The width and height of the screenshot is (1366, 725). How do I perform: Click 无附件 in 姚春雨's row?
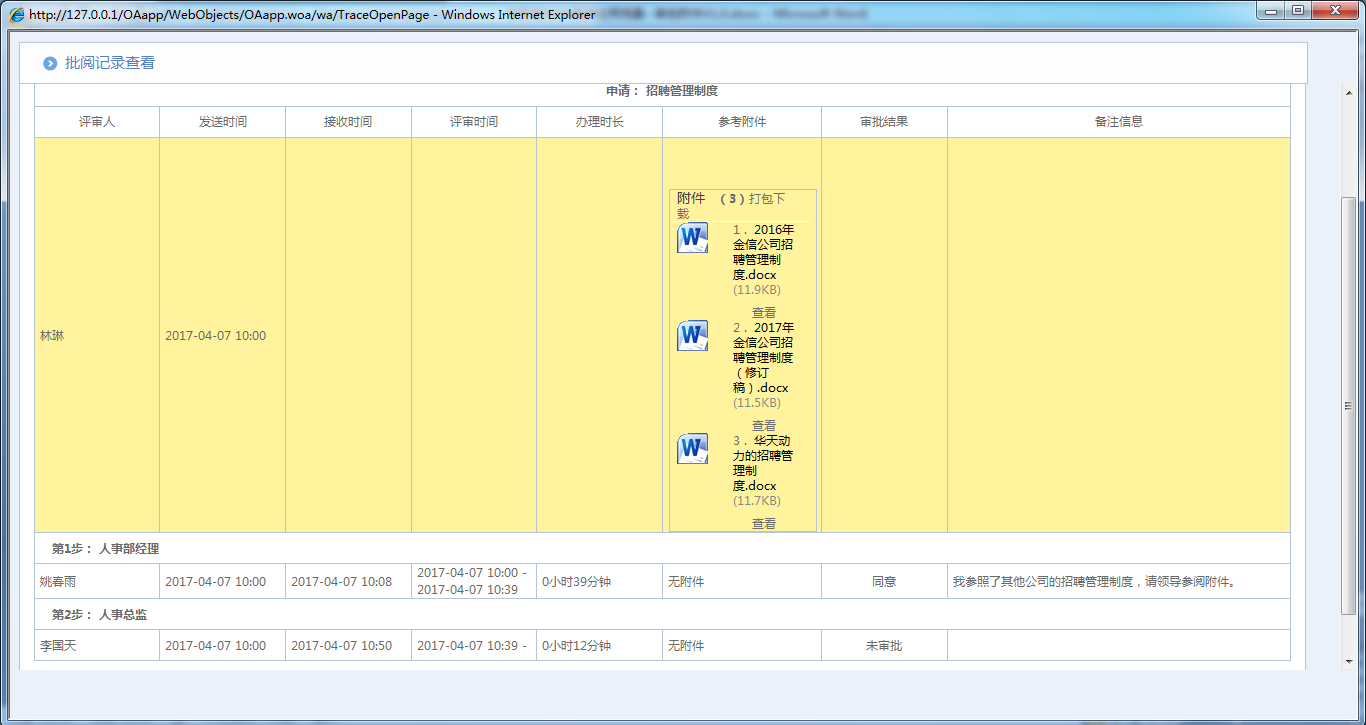pos(686,582)
